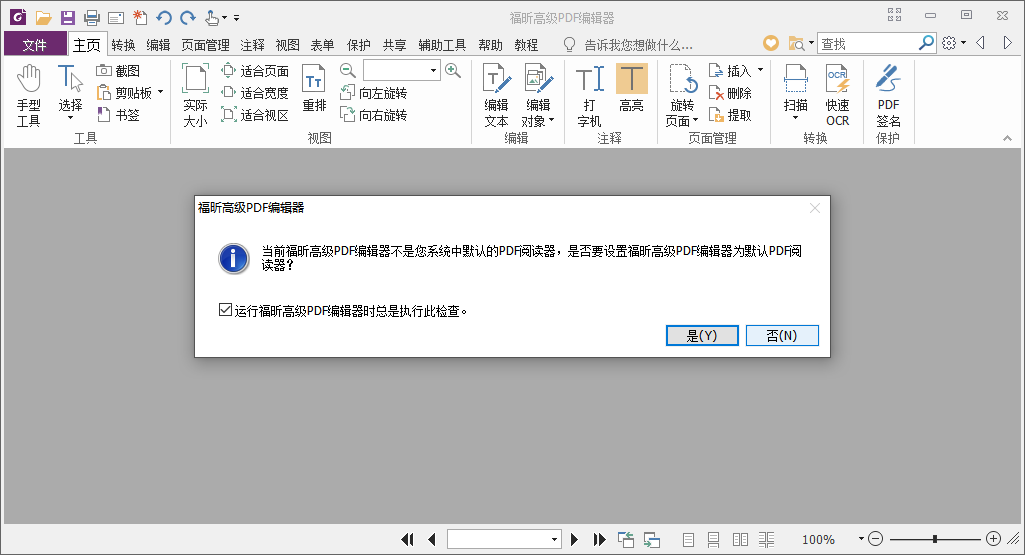1025x555 pixels.
Task: Choose Fit Page (适合页面)
Action: click(255, 71)
